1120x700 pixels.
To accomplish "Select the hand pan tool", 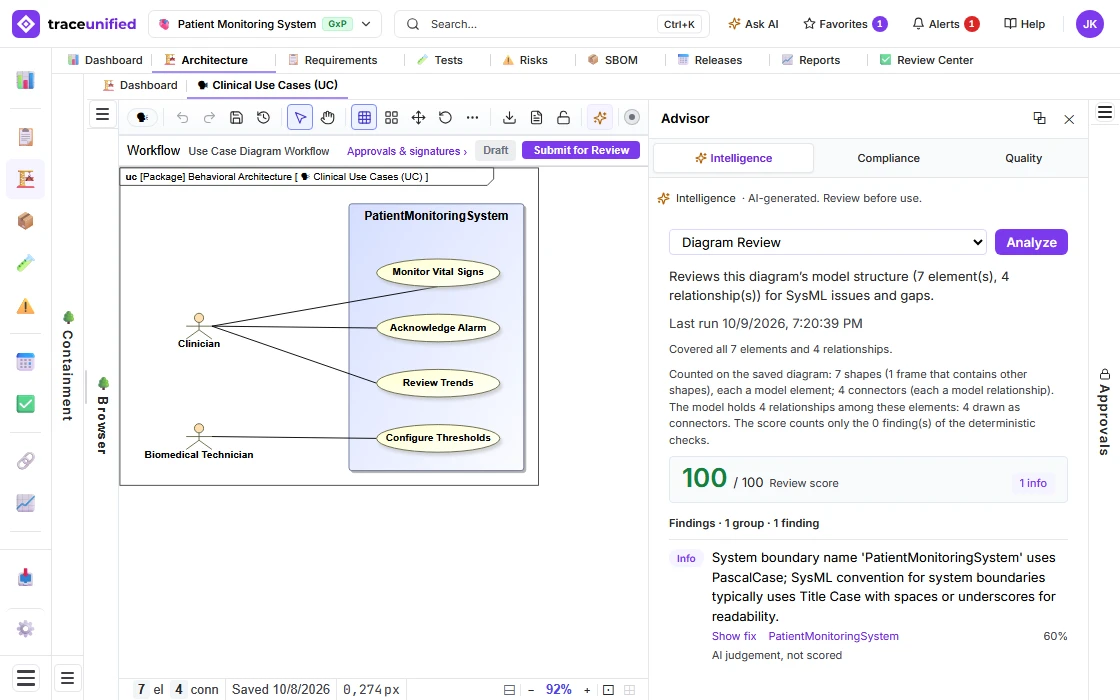I will tap(327, 118).
